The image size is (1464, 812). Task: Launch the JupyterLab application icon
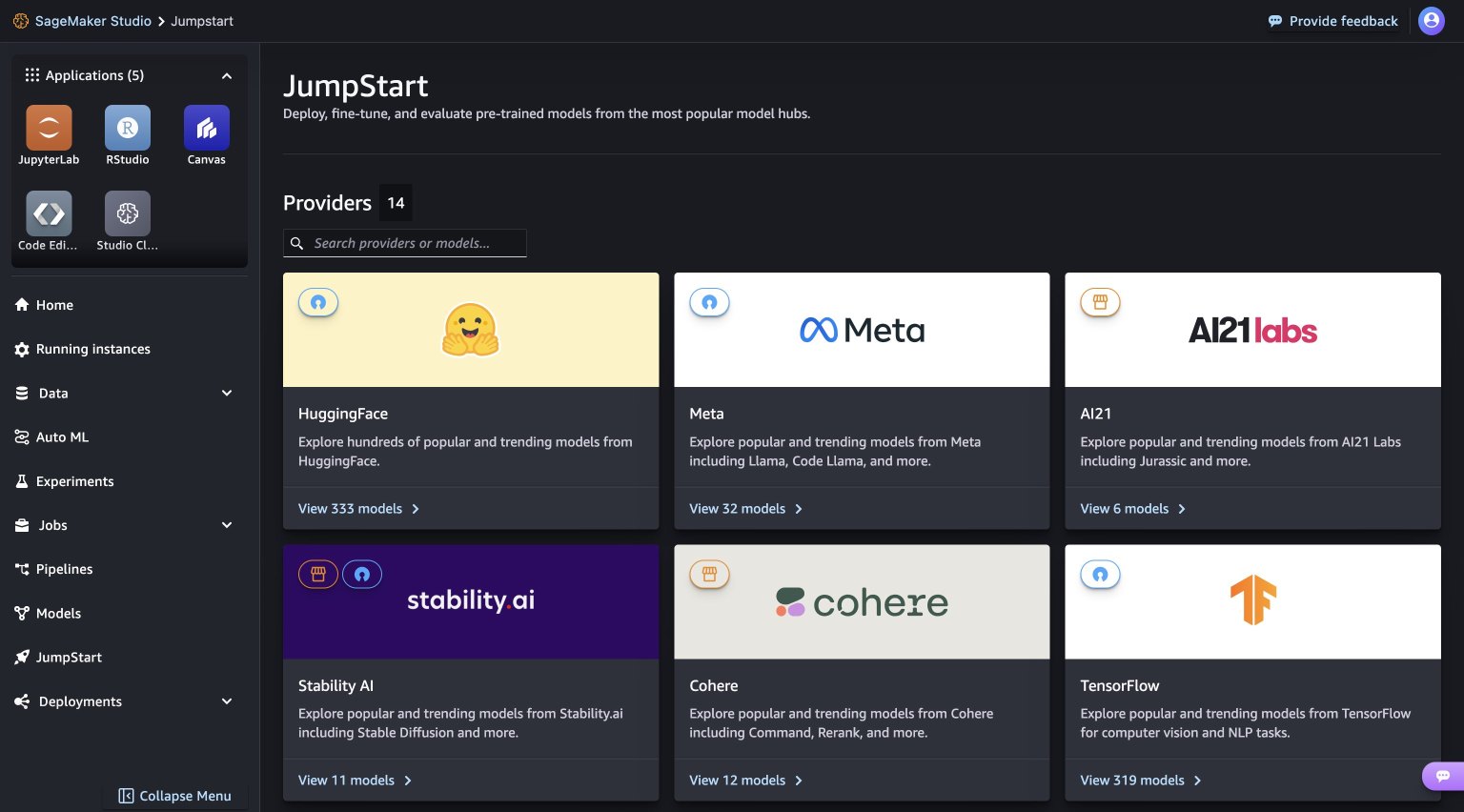[x=49, y=129]
